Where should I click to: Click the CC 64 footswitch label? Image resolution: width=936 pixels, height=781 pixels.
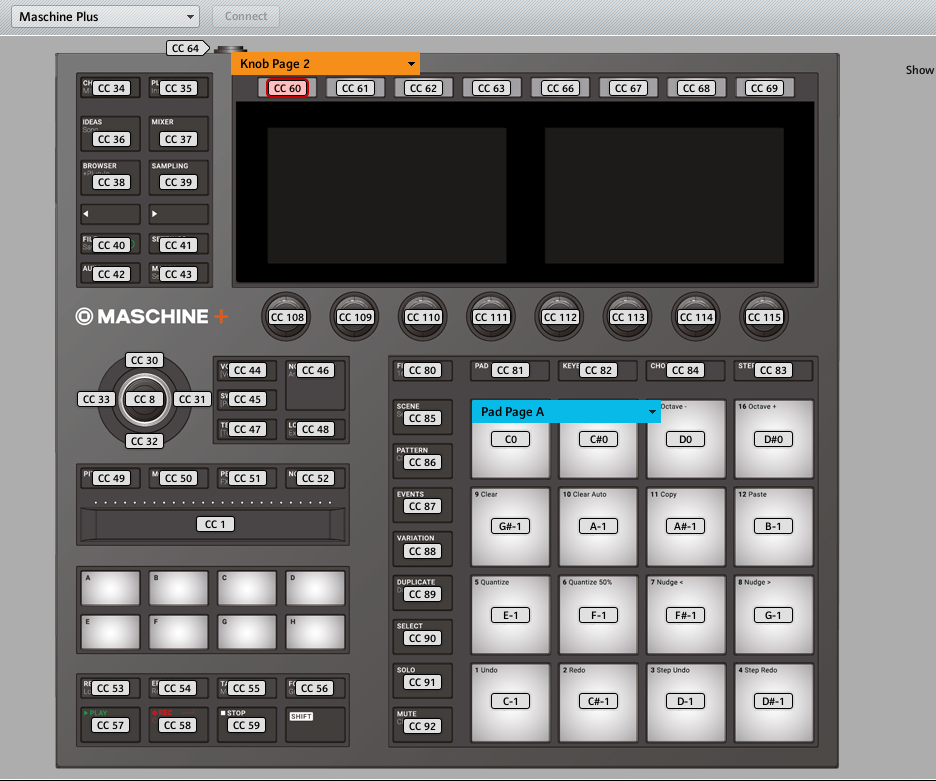tap(186, 48)
